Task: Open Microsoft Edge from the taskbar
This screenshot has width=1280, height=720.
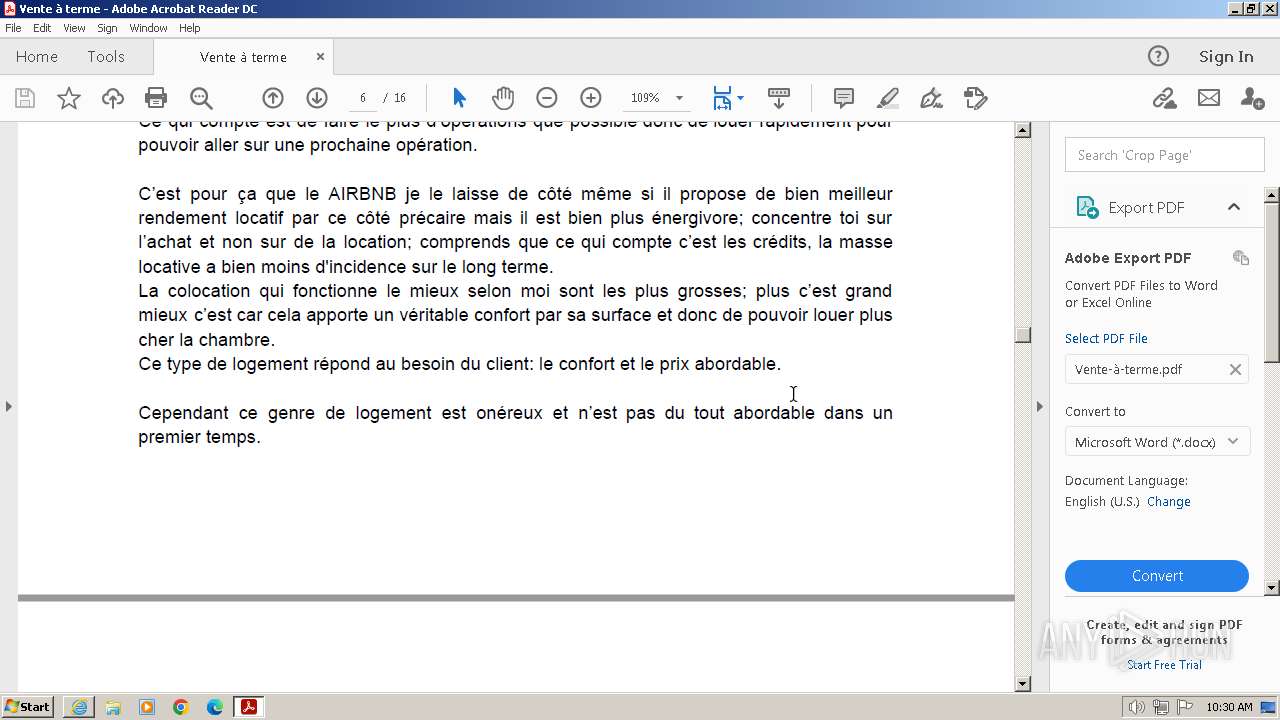Action: (215, 707)
